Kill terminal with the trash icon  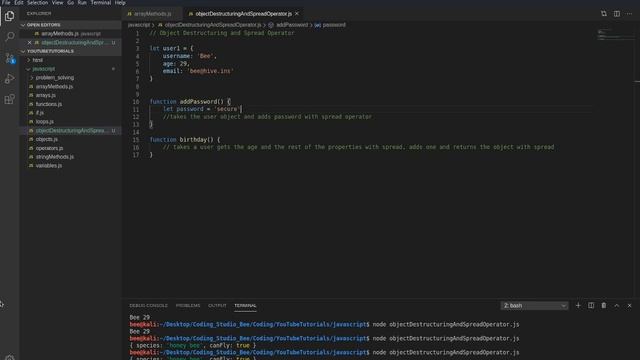tap(604, 305)
